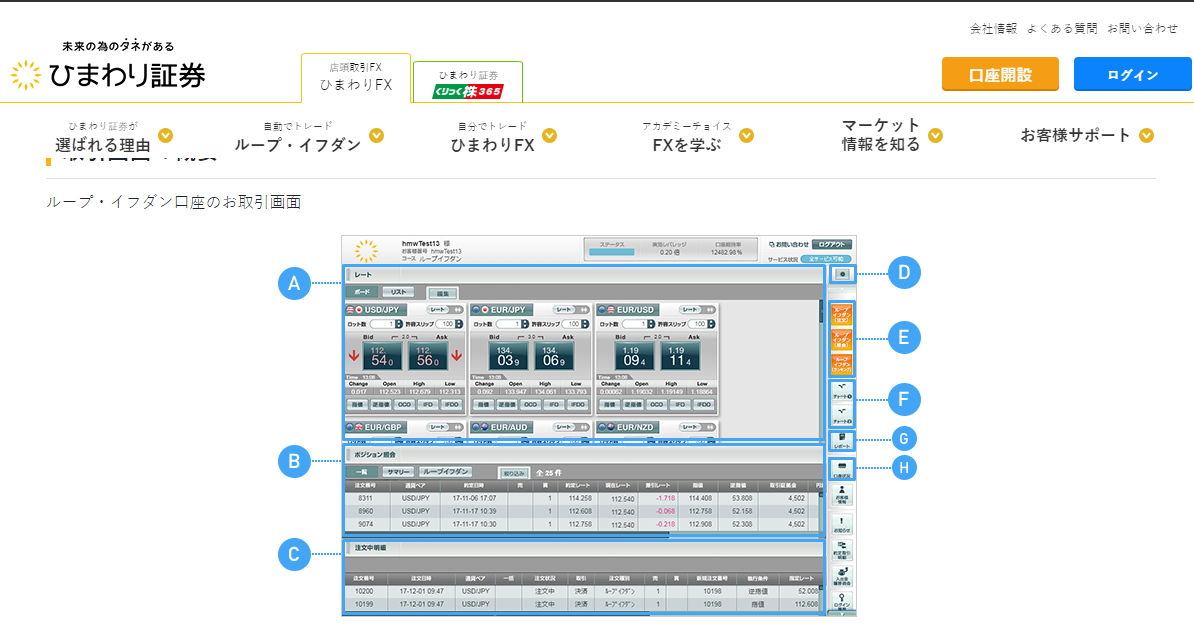This screenshot has height=628, width=1194.
Task: Click the EUR/JPY Bid price 134.03 tile
Action: click(508, 356)
